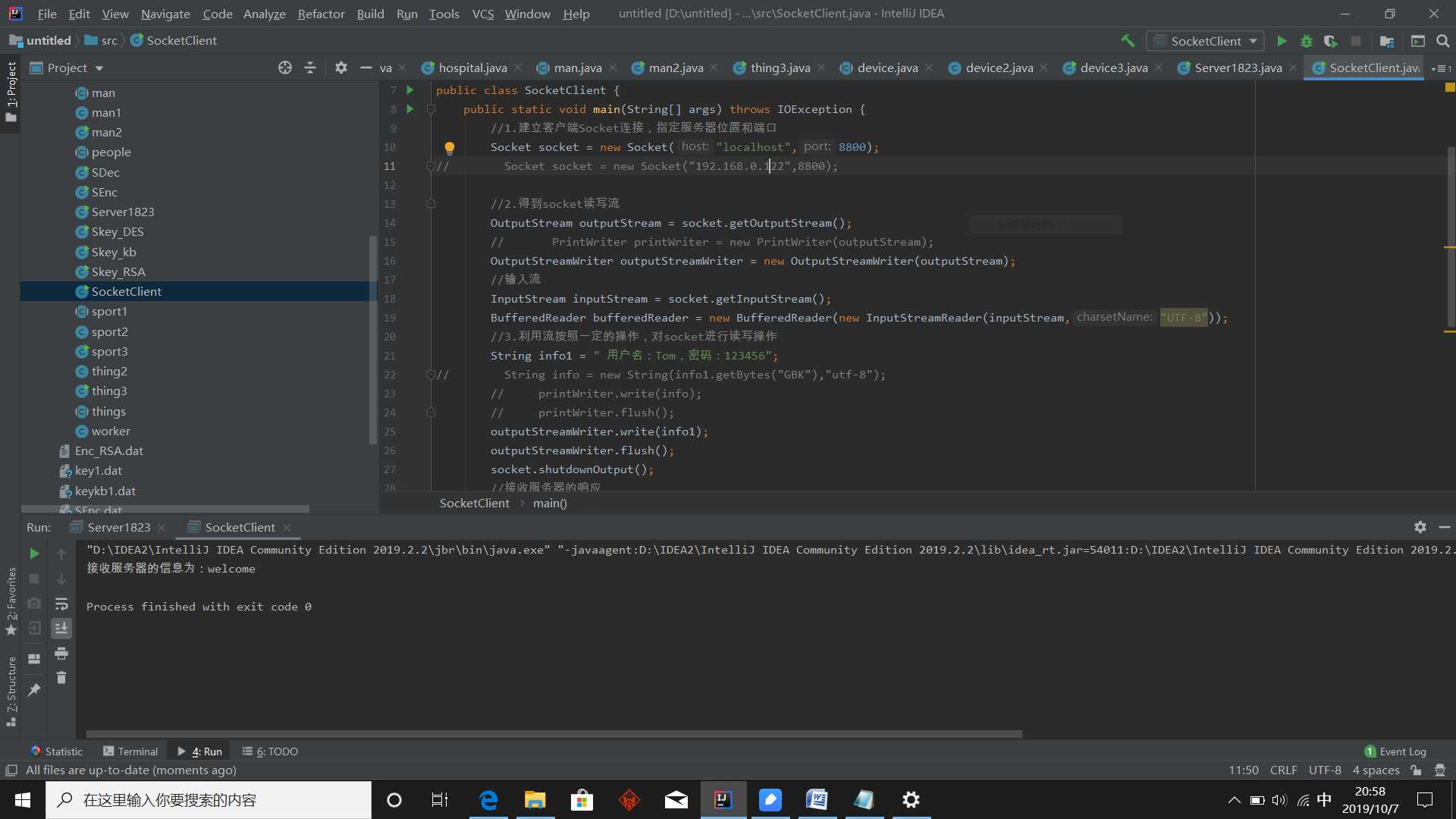Open Project view dropdown arrow
The image size is (1456, 819).
pos(99,67)
